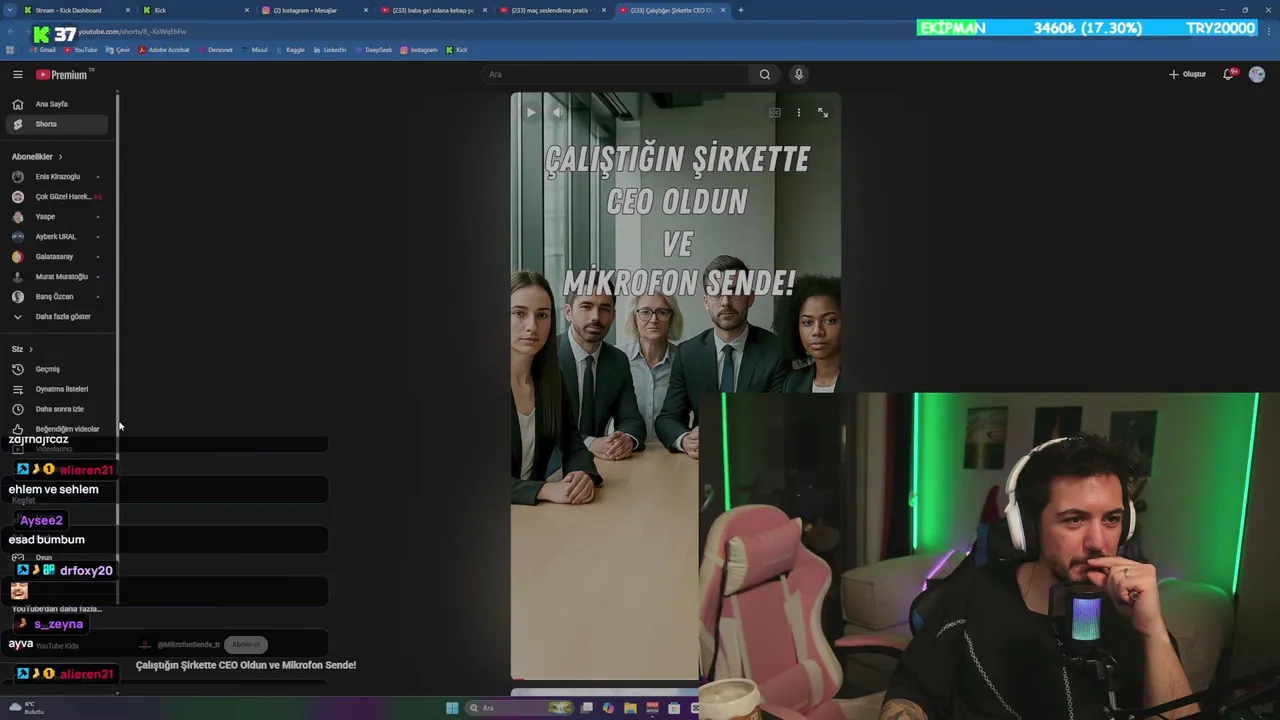Viewport: 1280px width, 720px height.
Task: Expand Daha fazla göster in subscriptions
Action: (x=56, y=316)
